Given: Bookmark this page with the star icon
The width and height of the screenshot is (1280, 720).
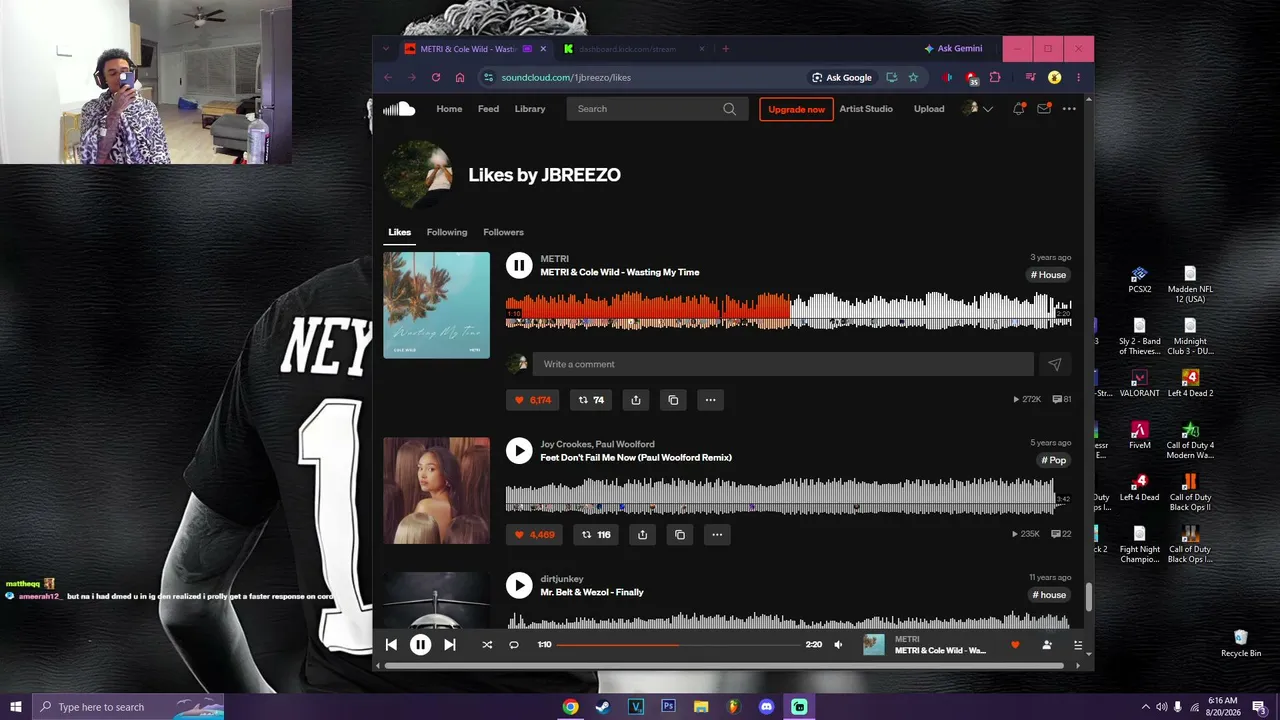Looking at the screenshot, I should 913,77.
